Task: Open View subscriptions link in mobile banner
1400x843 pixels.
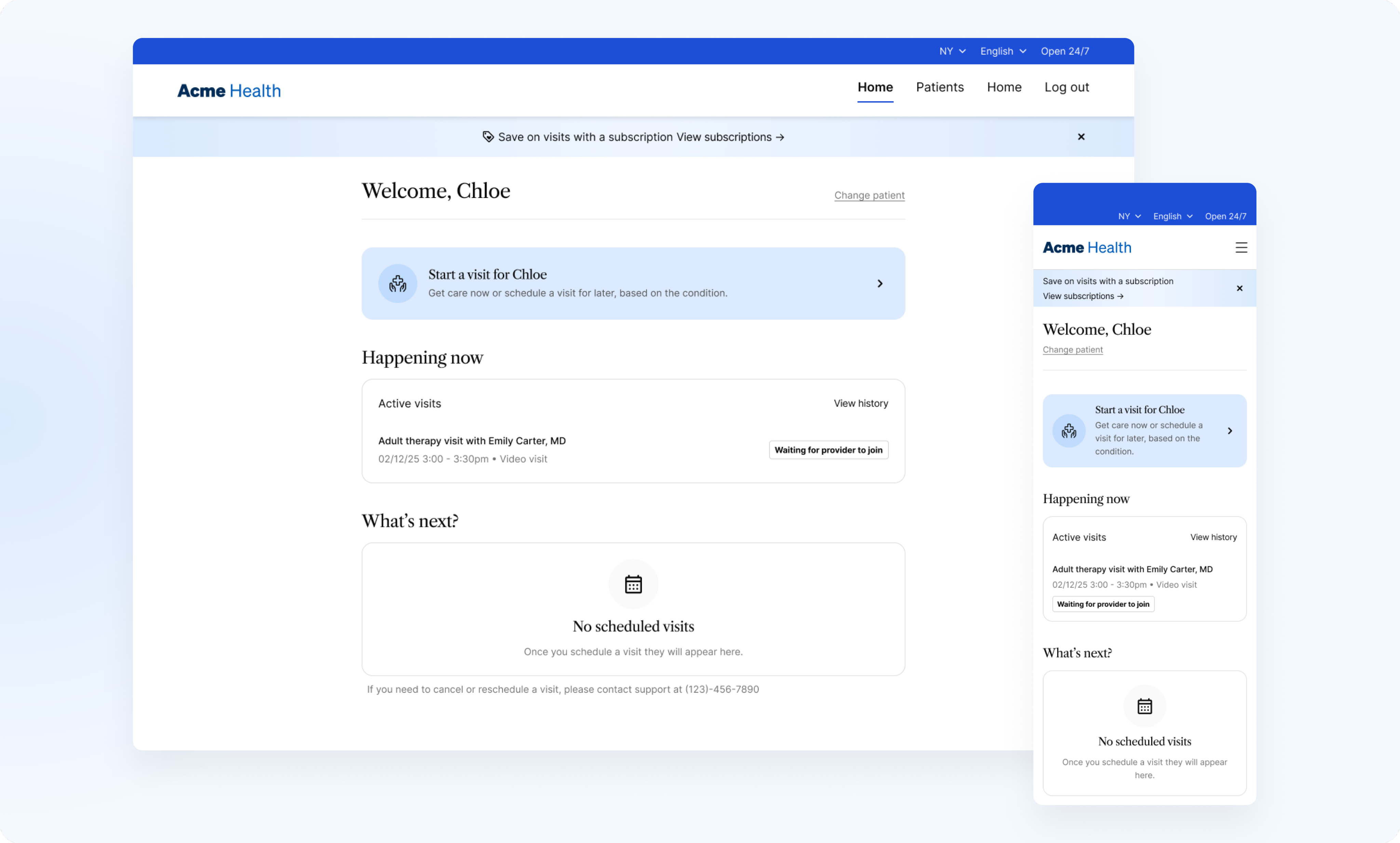Action: (x=1083, y=296)
